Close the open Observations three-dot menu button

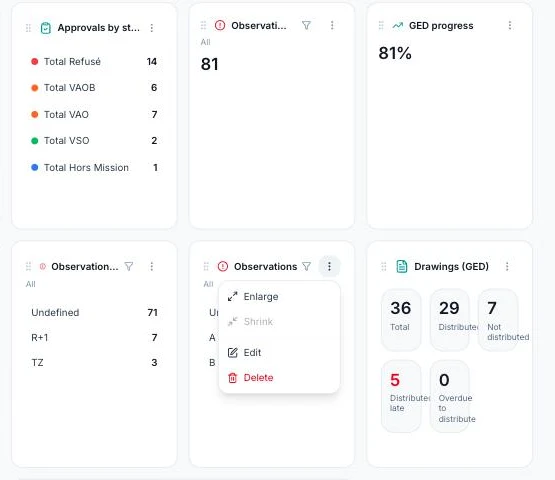[x=329, y=266]
